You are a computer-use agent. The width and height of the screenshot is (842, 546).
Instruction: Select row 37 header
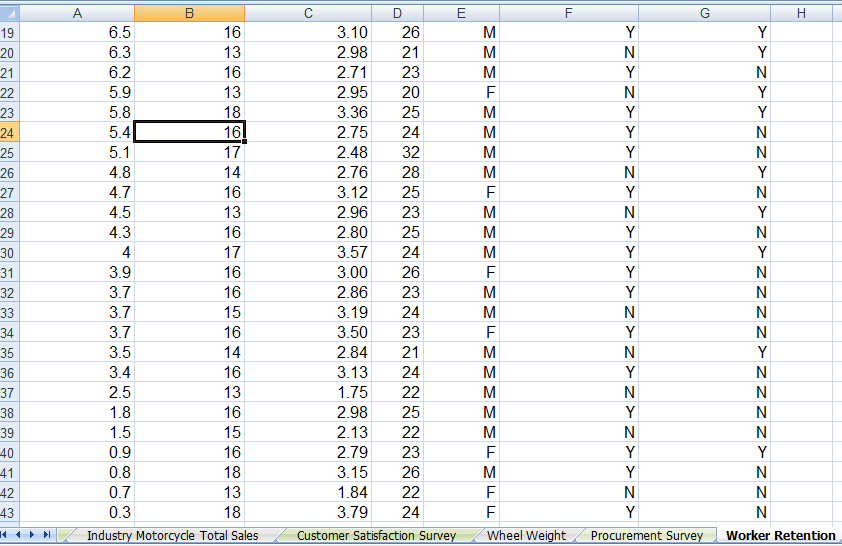10,392
